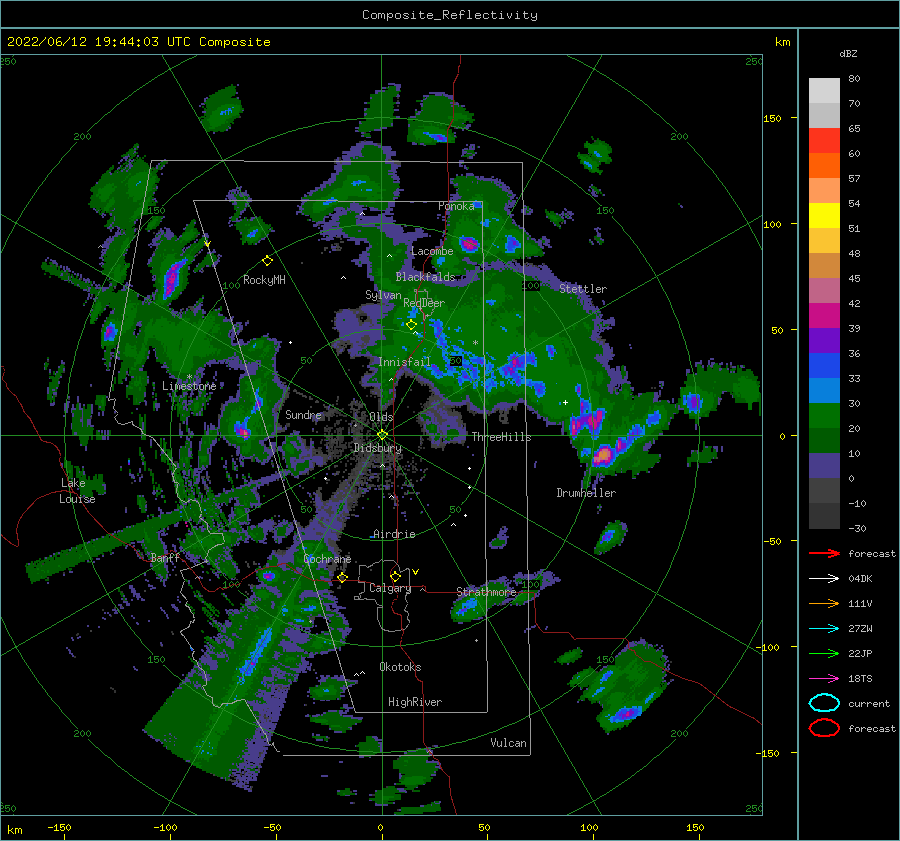
Task: Select the Ponoka label
Action: click(456, 206)
